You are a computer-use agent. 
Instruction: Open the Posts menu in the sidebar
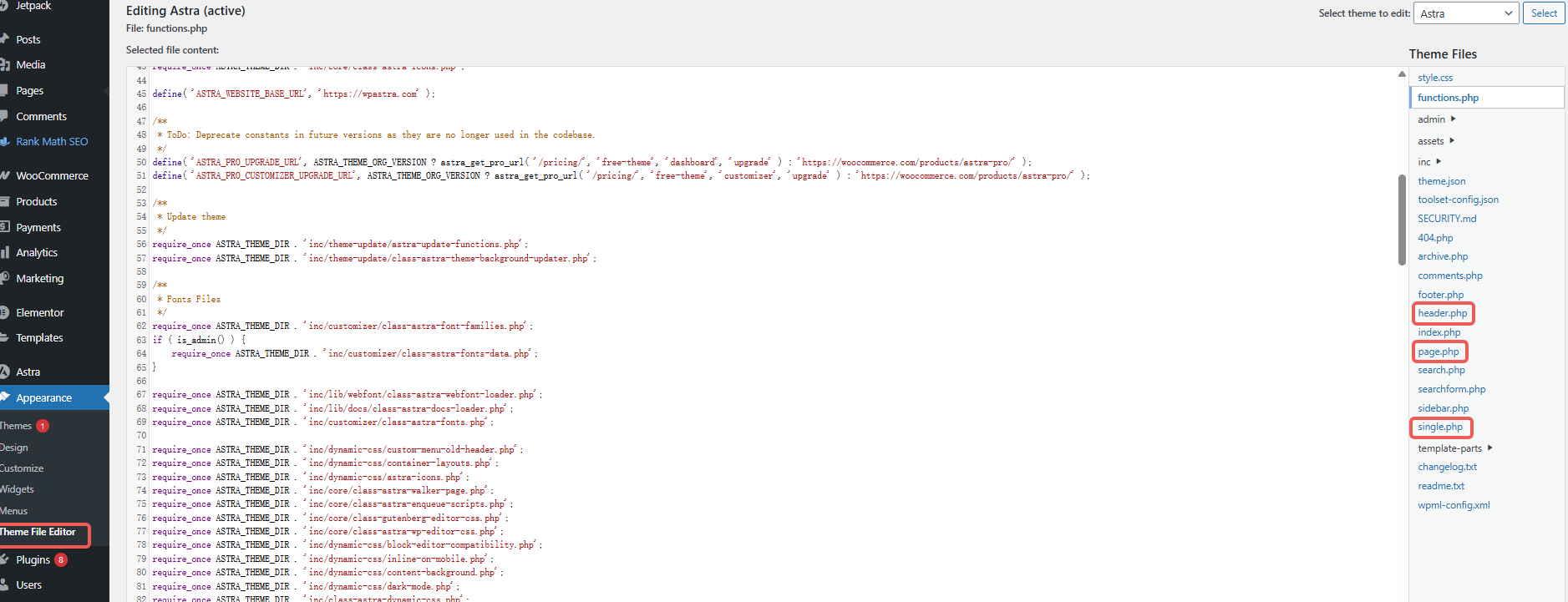28,39
